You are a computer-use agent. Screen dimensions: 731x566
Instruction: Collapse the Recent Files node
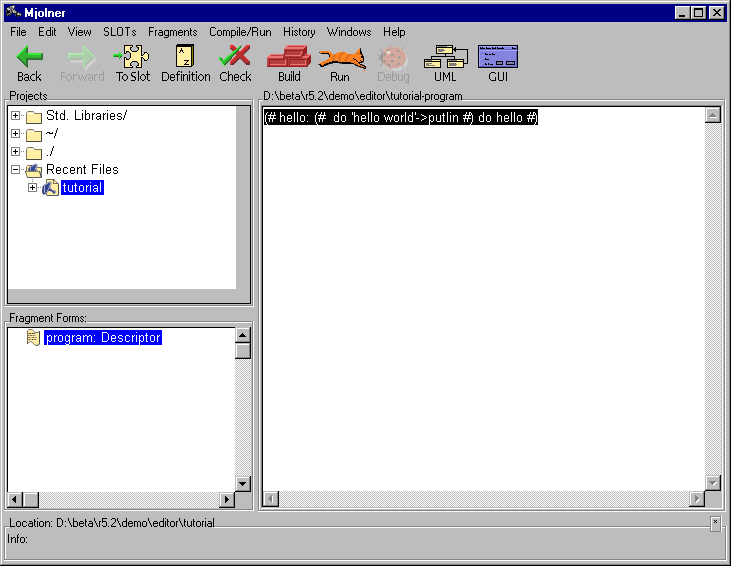[x=16, y=170]
